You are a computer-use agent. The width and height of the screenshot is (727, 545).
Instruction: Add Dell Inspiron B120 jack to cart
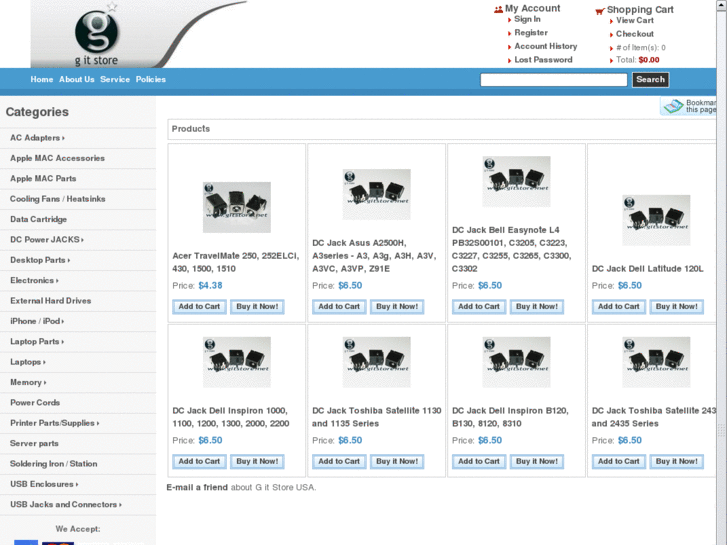pos(479,462)
